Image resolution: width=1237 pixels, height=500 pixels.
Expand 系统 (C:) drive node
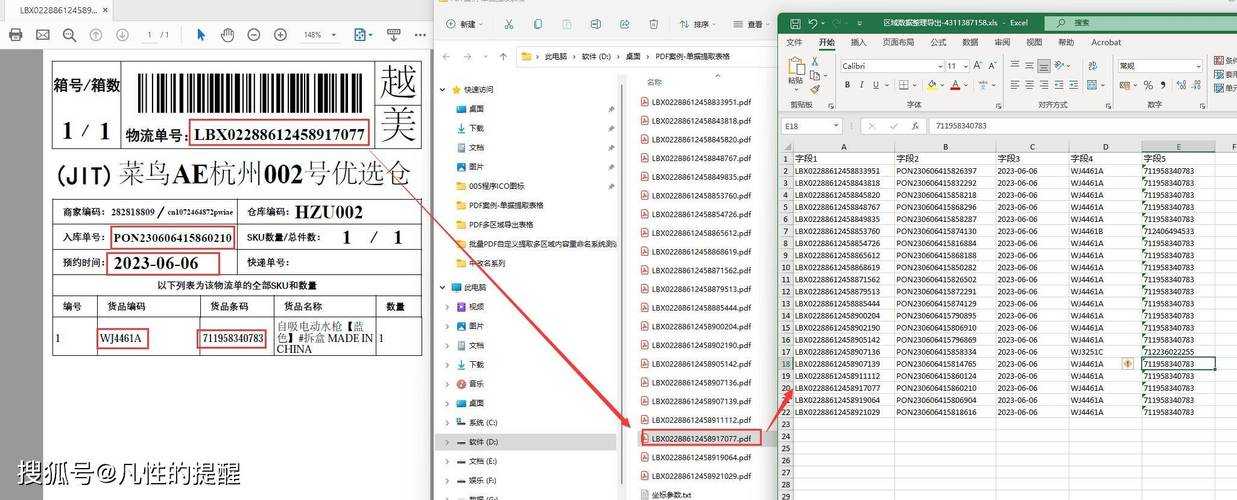[x=447, y=422]
